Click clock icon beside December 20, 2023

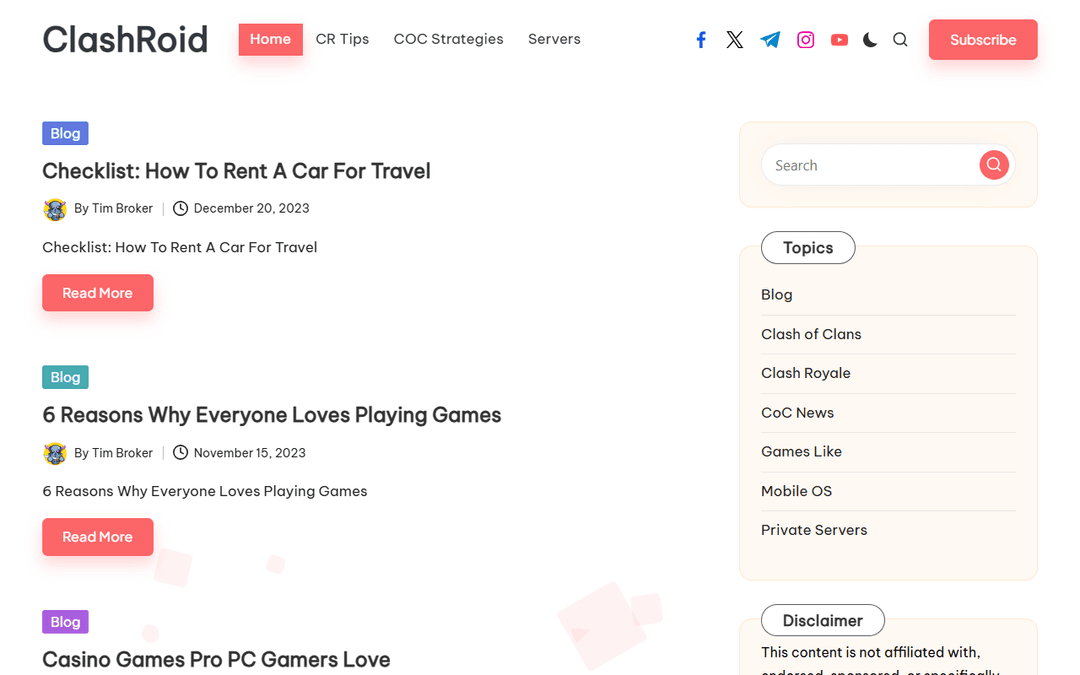click(180, 209)
